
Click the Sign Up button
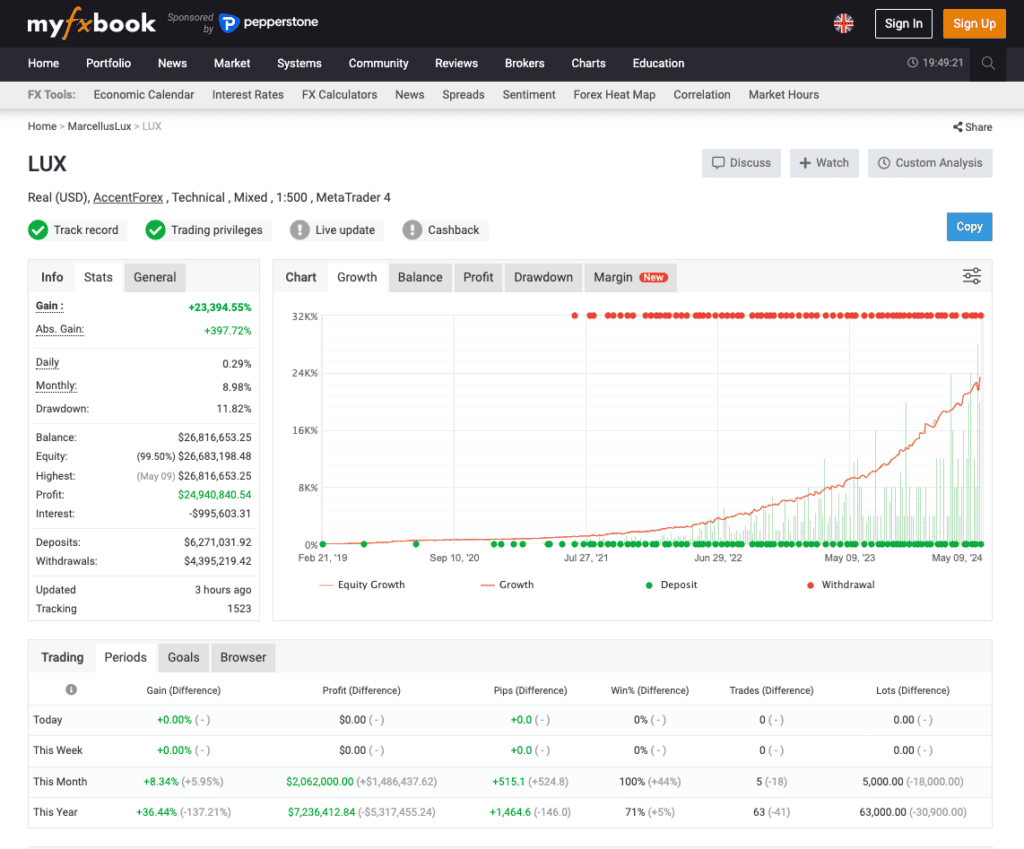pyautogui.click(x=974, y=24)
